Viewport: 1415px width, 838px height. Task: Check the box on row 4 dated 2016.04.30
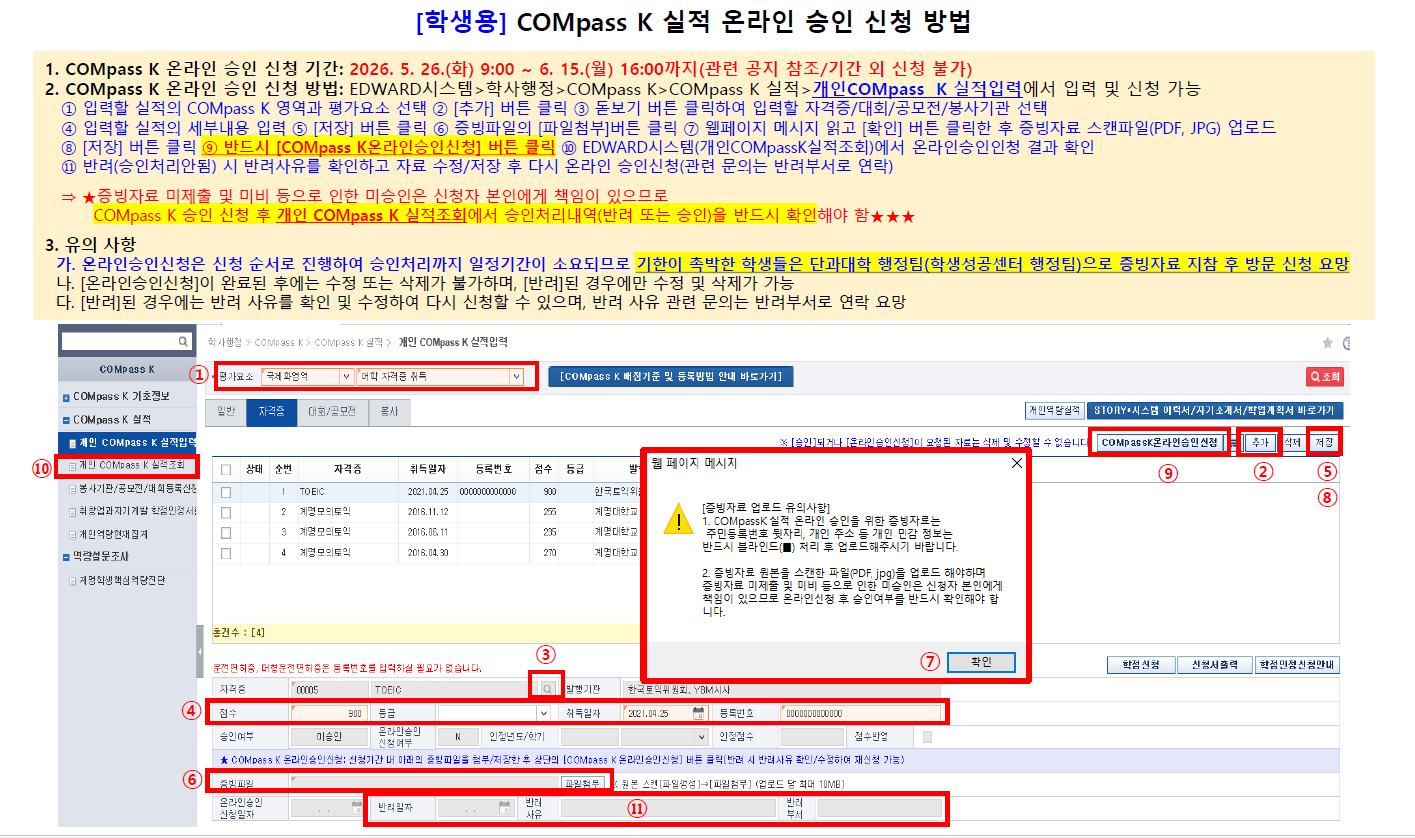click(x=226, y=551)
